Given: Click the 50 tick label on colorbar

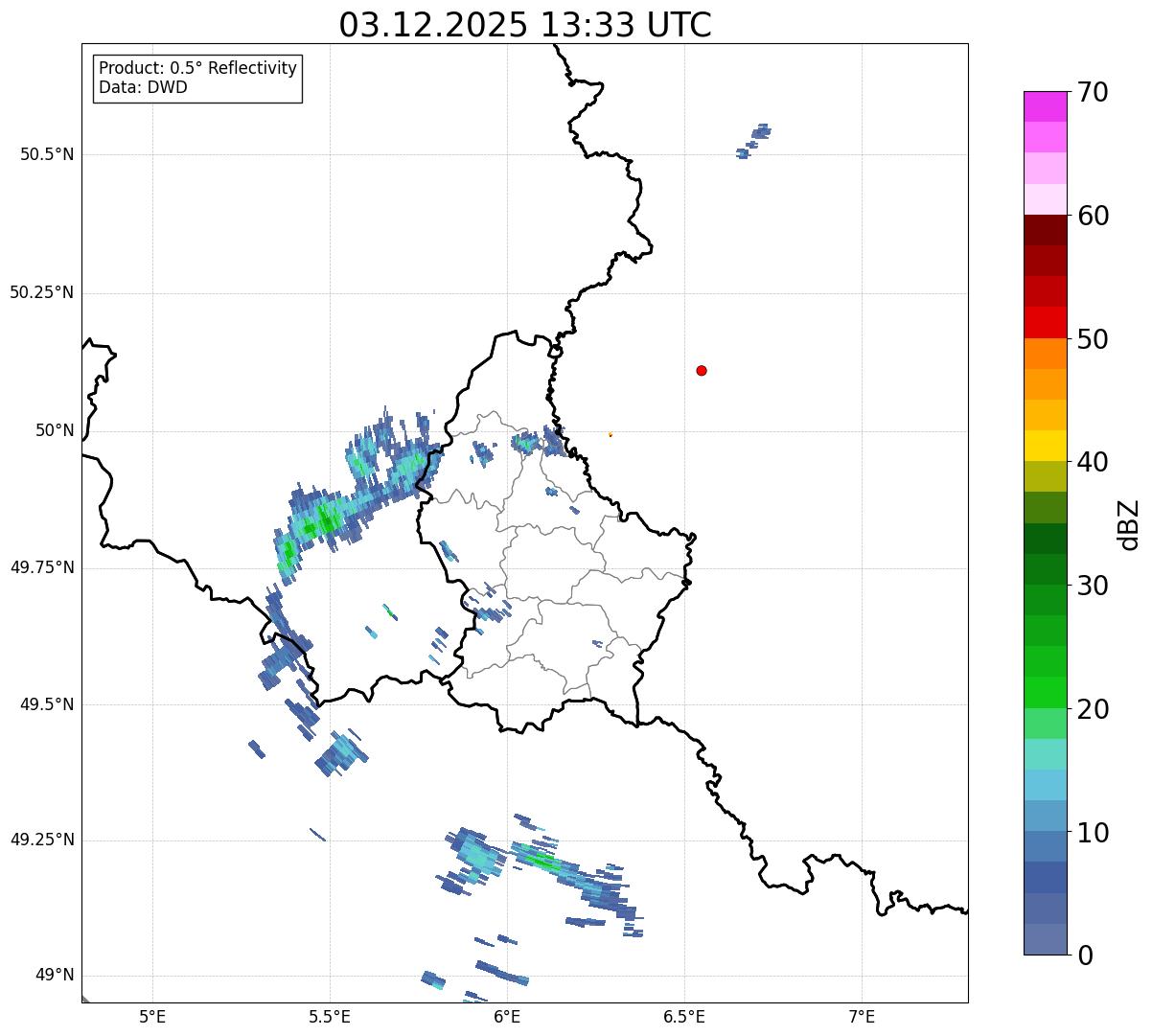Looking at the screenshot, I should pyautogui.click(x=1093, y=339).
